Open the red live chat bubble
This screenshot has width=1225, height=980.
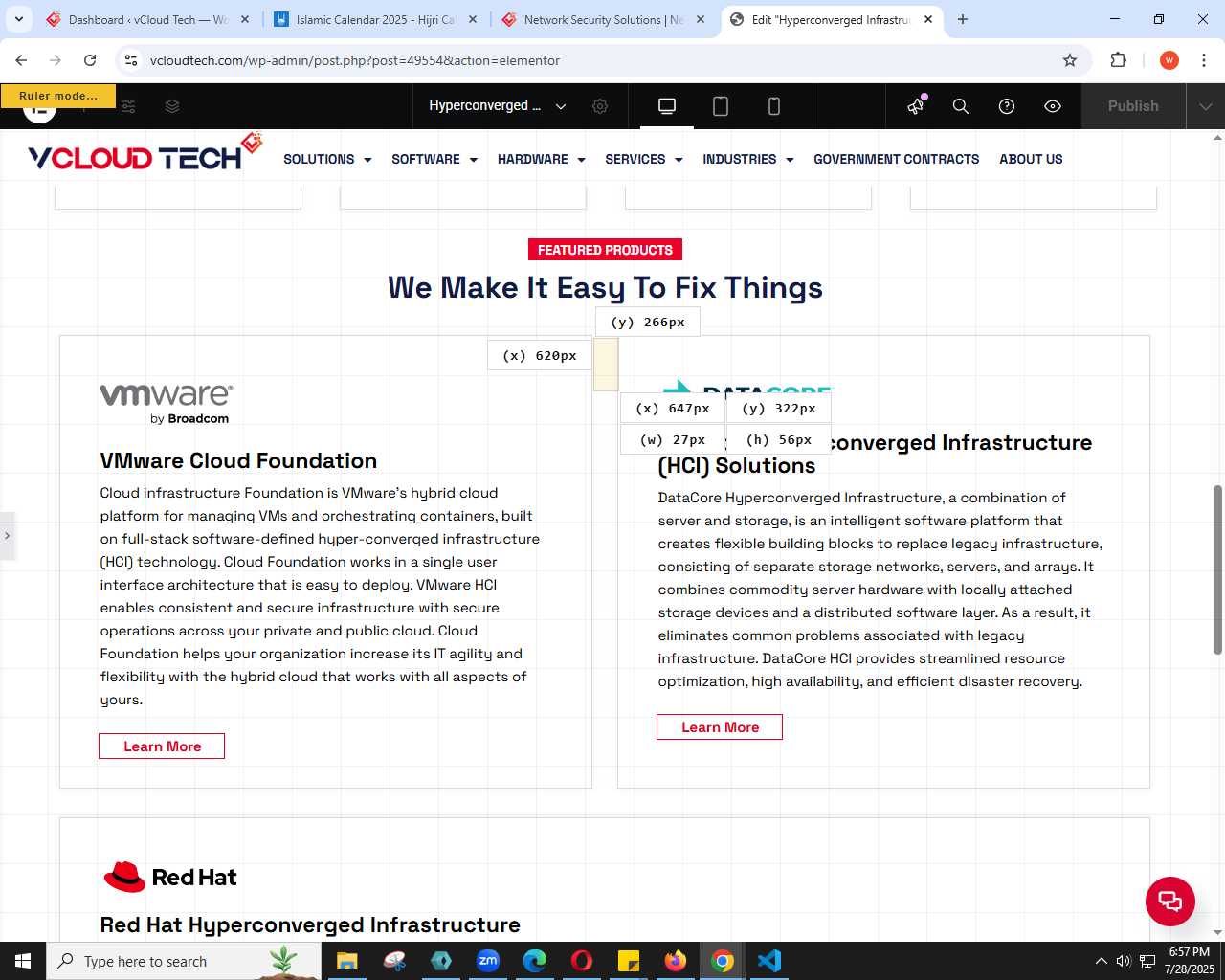click(1170, 901)
